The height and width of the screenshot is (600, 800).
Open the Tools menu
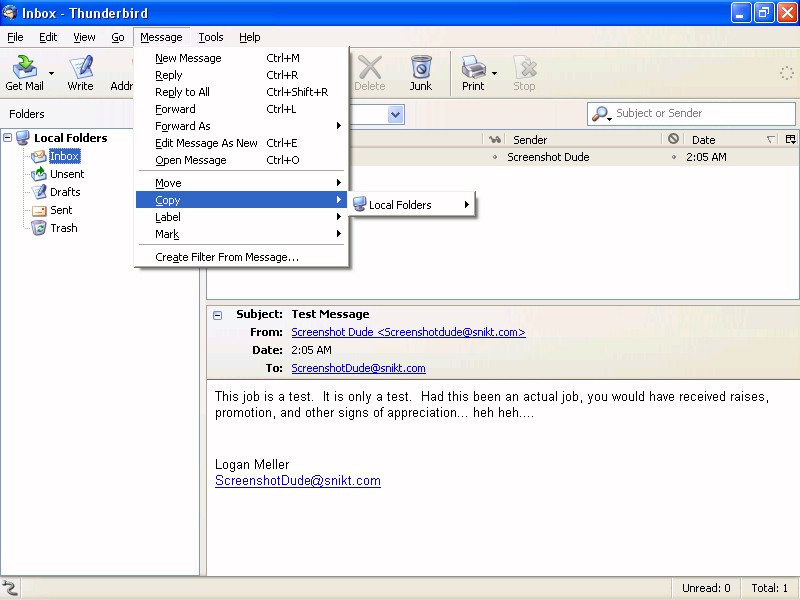click(x=211, y=37)
